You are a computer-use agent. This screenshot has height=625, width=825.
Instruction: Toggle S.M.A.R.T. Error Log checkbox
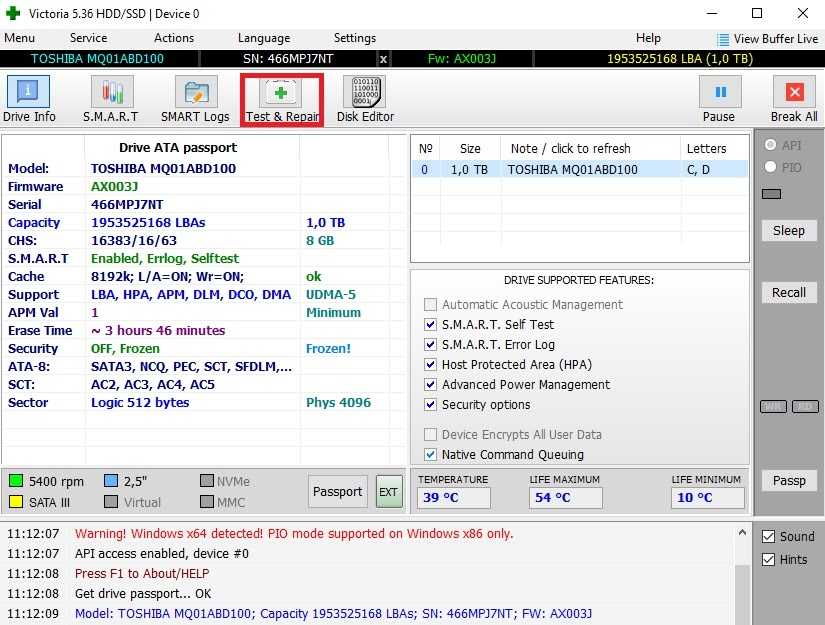[x=430, y=345]
